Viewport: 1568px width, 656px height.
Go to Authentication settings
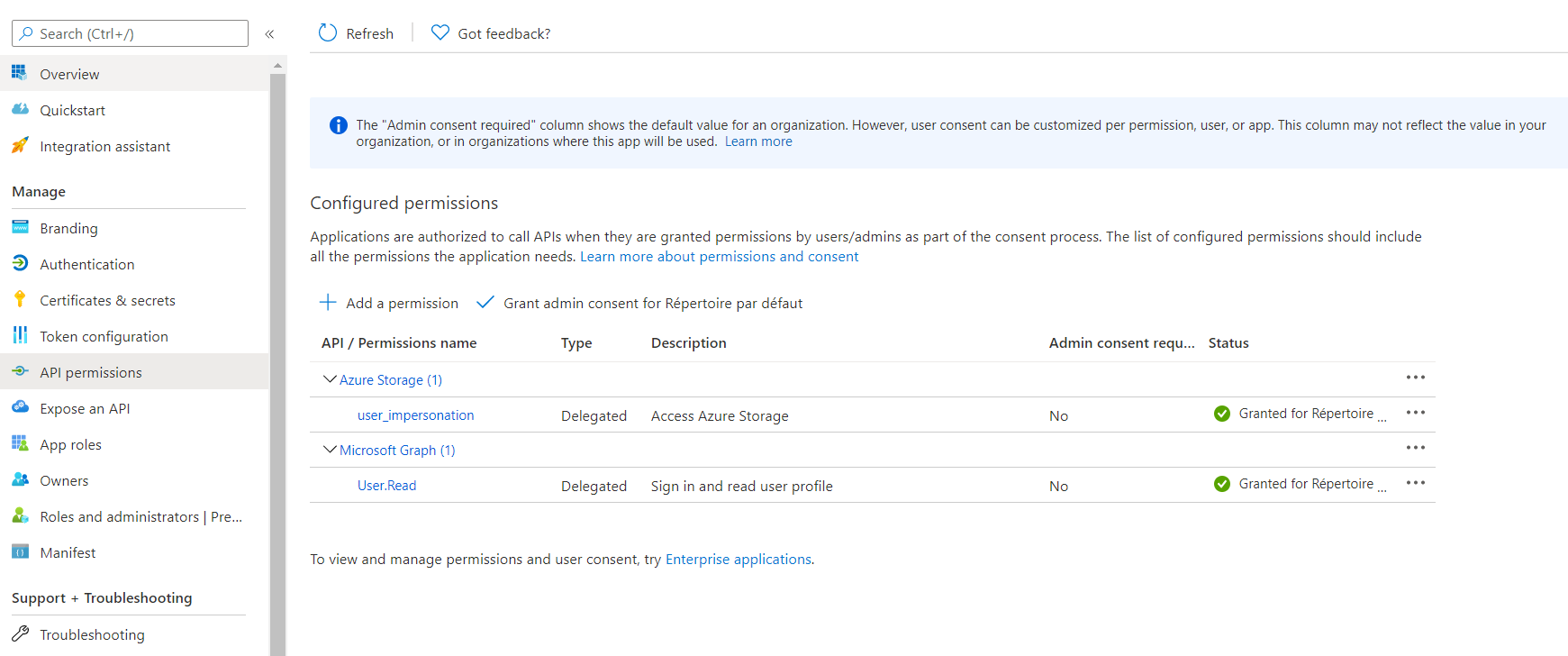134,263
